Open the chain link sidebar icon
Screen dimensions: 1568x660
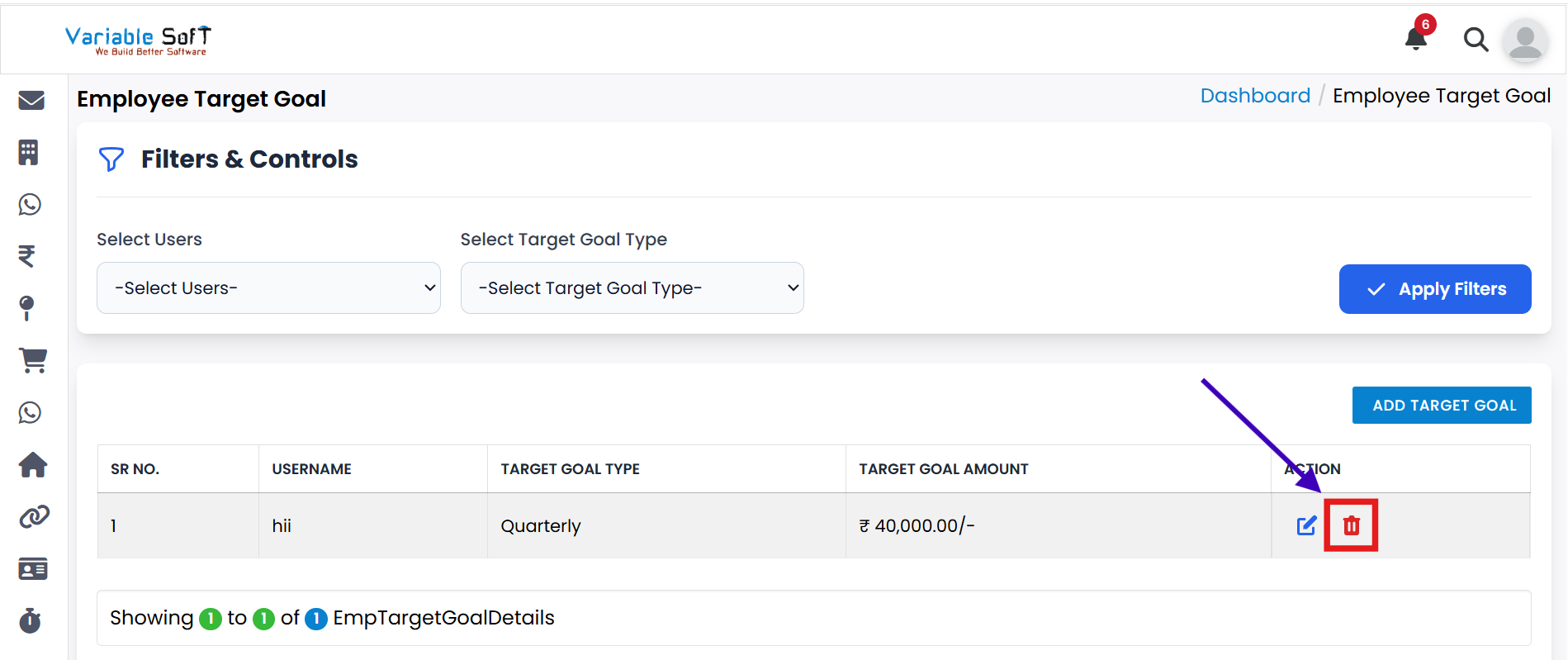tap(34, 517)
